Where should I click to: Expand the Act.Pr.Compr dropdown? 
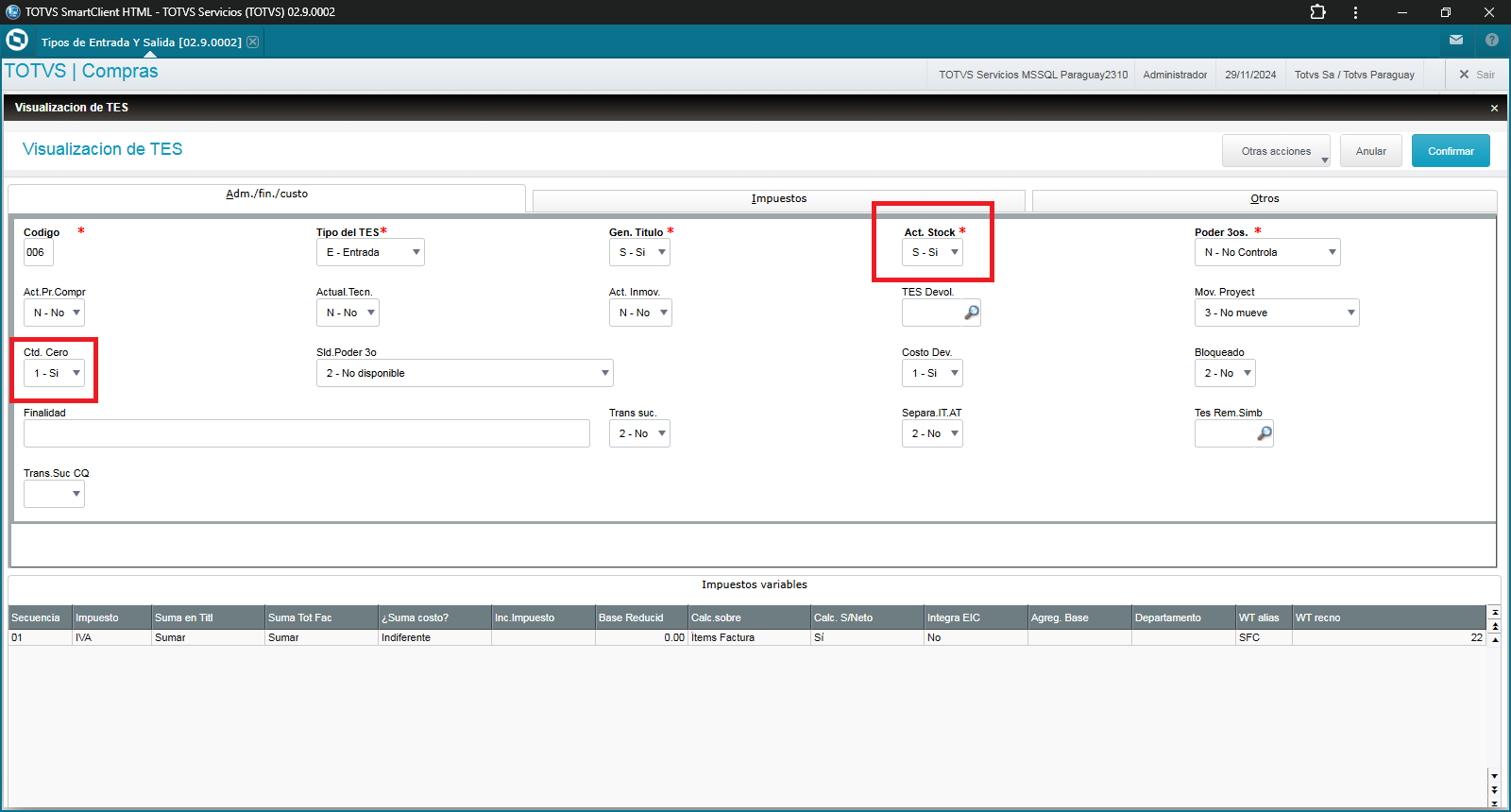[x=54, y=313]
